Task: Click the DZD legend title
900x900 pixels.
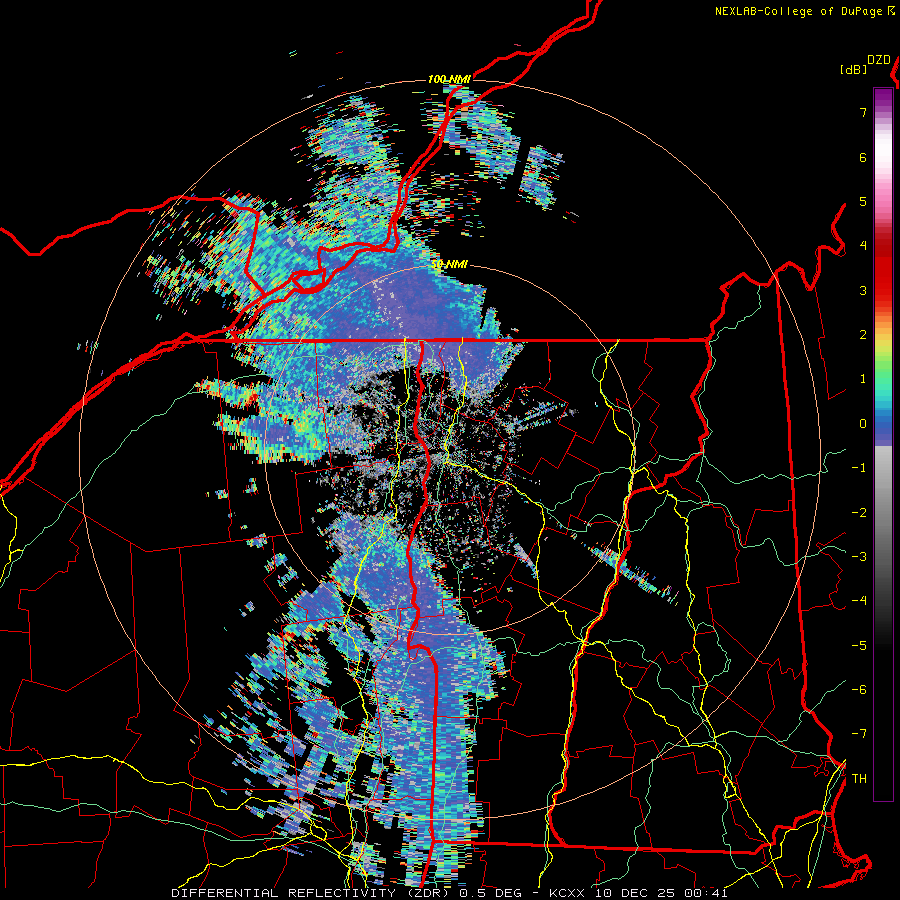Action: 879,60
